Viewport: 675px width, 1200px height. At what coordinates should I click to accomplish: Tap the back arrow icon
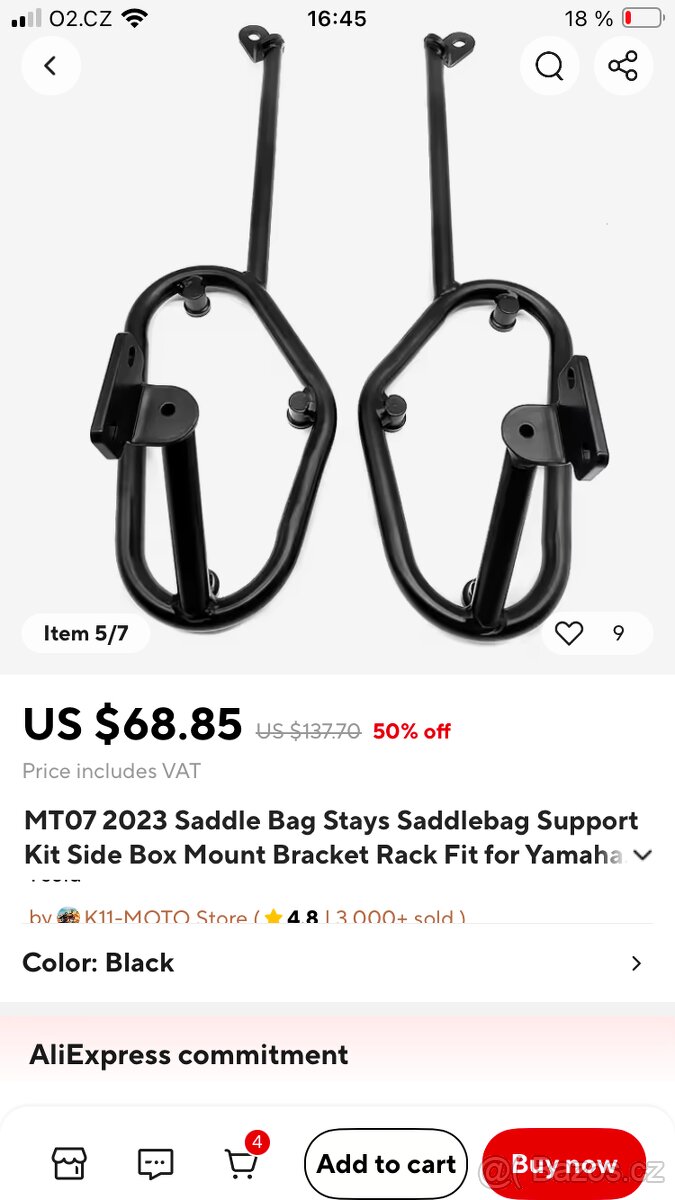tap(51, 66)
